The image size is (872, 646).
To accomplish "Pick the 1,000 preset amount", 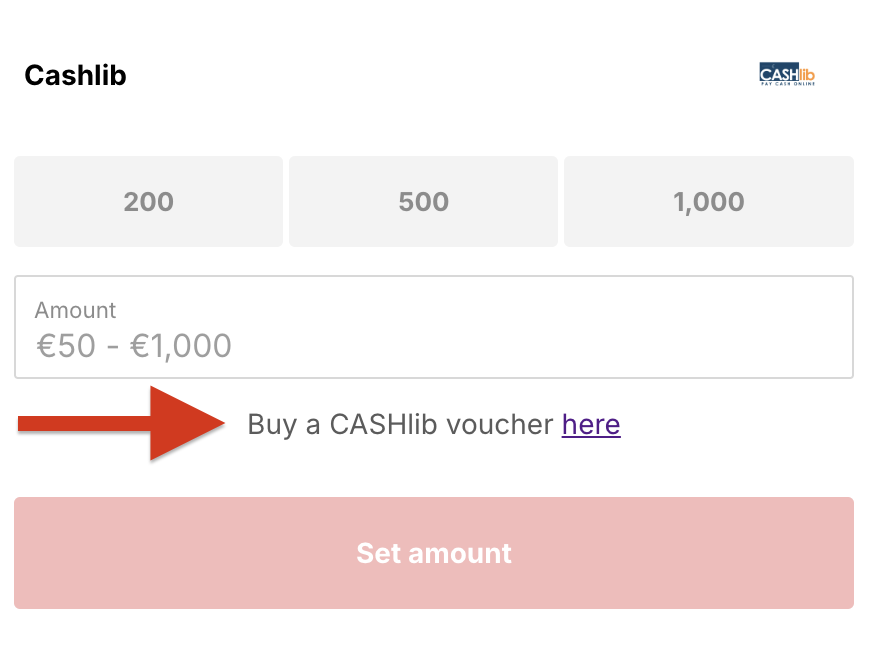I will [708, 201].
